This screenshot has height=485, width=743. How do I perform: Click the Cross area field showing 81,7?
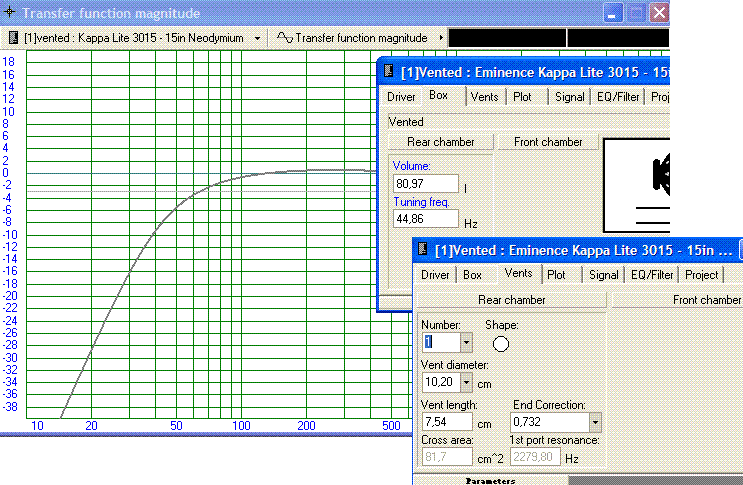click(x=447, y=457)
